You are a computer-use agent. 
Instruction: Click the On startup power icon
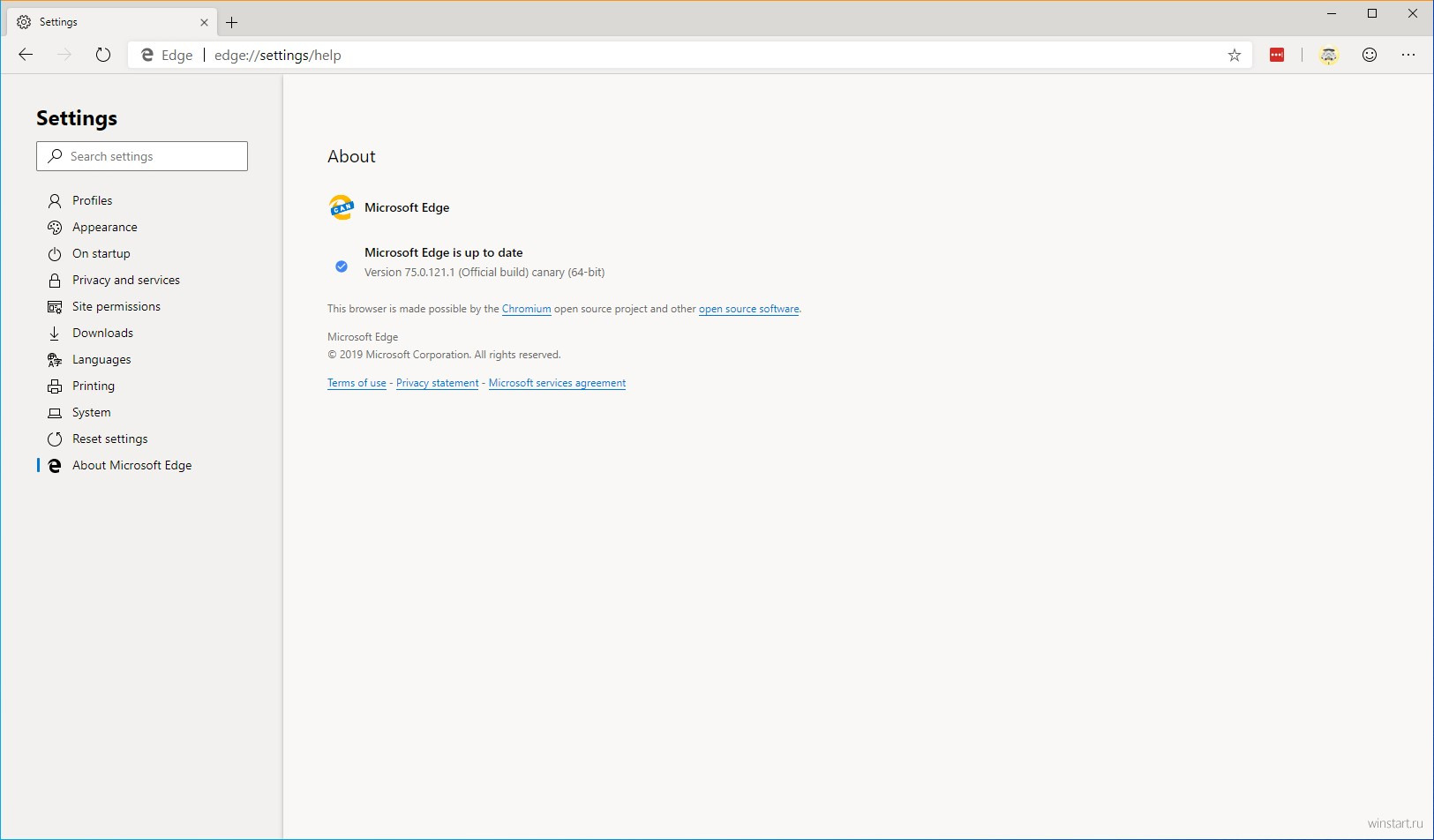pos(55,254)
